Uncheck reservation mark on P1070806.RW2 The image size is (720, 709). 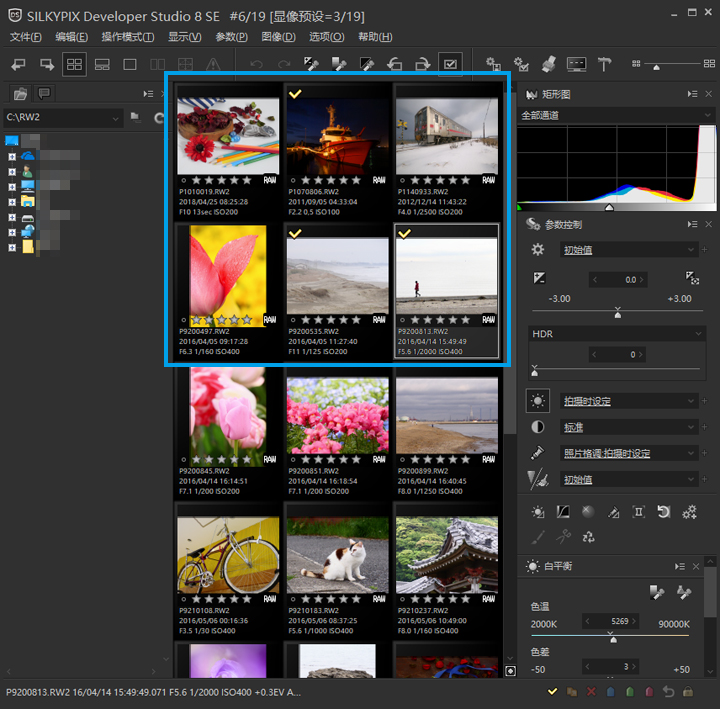[295, 94]
